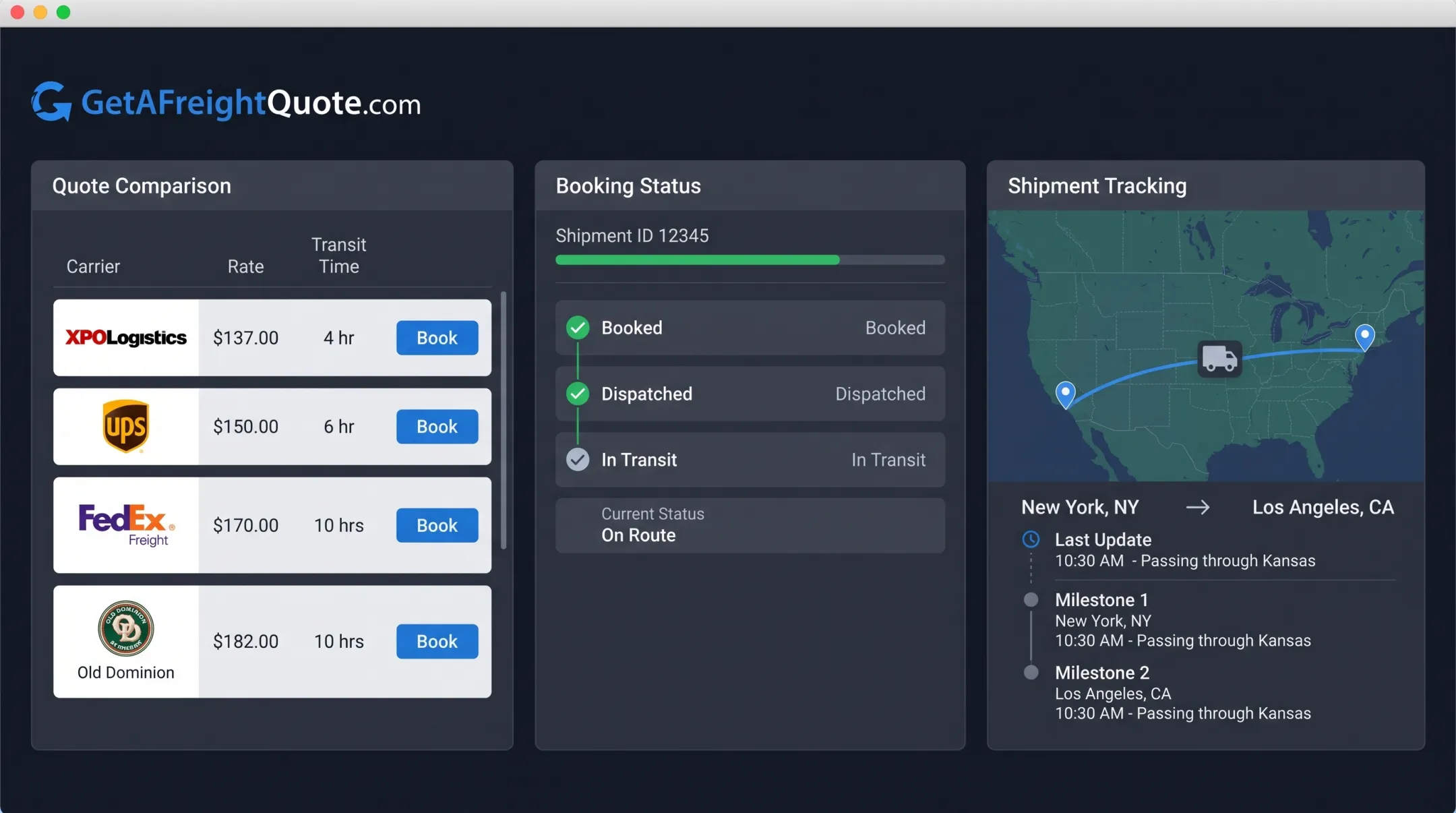Viewport: 1456px width, 813px height.
Task: Click the gray In Transit checkmark
Action: [x=578, y=460]
